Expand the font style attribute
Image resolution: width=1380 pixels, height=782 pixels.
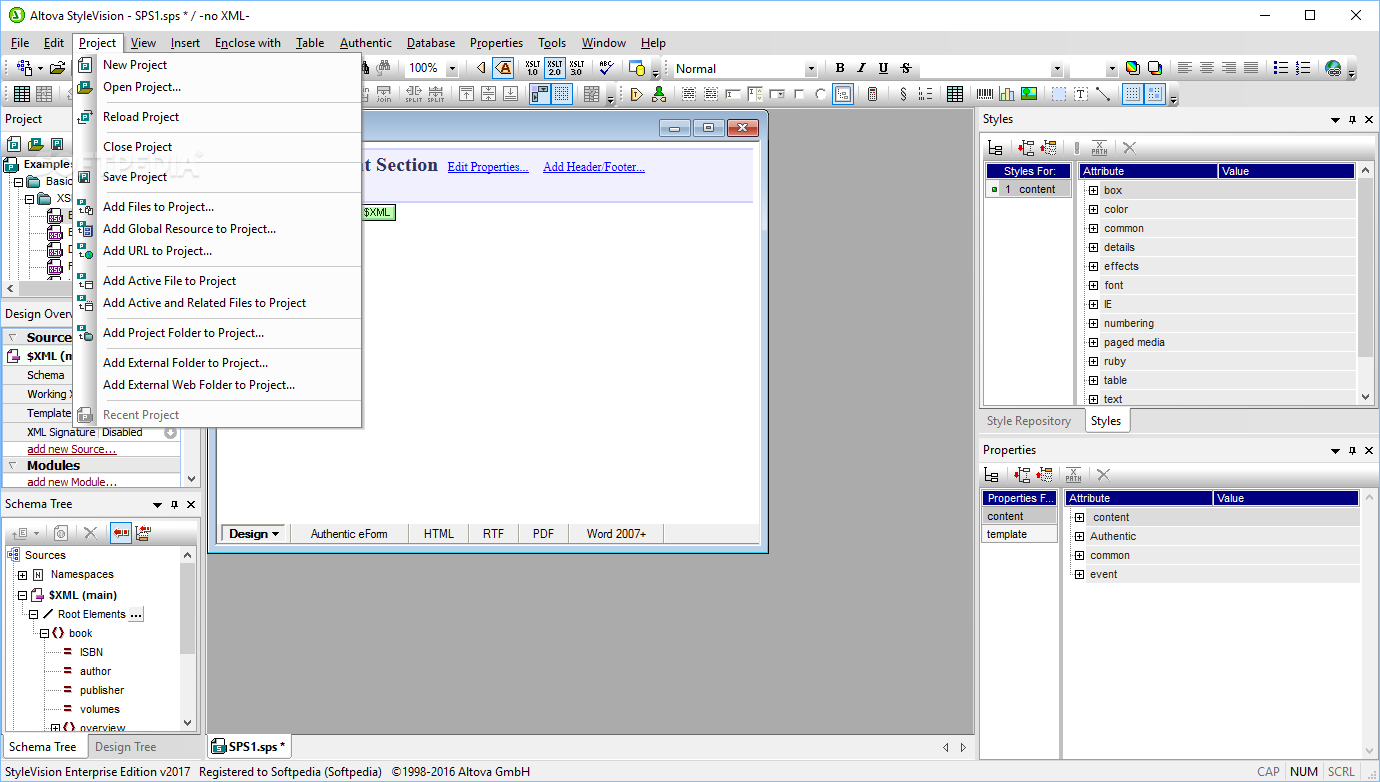click(1094, 285)
